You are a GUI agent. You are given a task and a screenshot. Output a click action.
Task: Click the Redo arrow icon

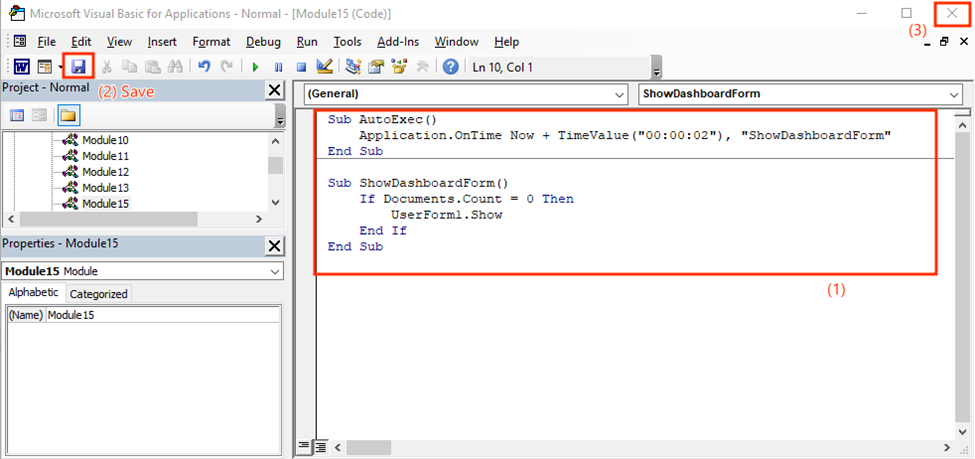[x=227, y=67]
